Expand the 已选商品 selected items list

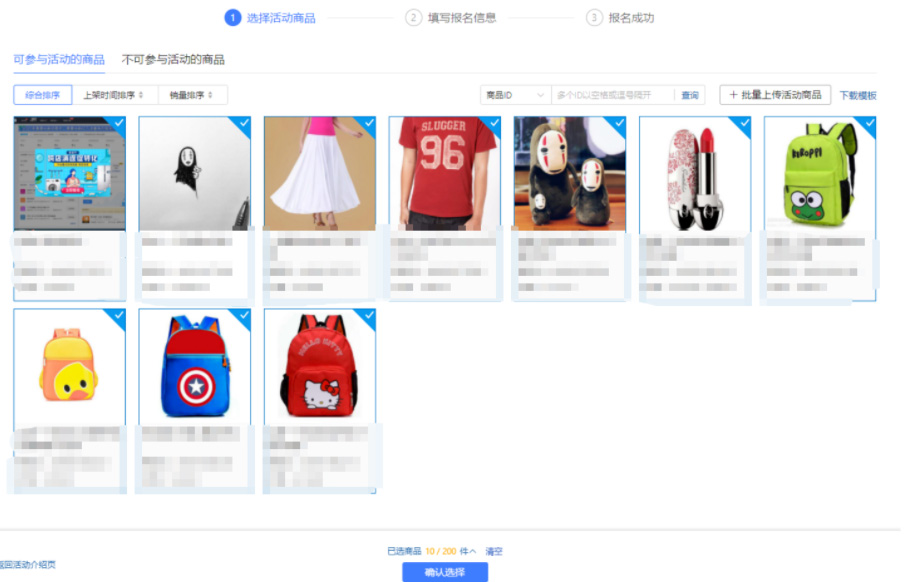[472, 551]
